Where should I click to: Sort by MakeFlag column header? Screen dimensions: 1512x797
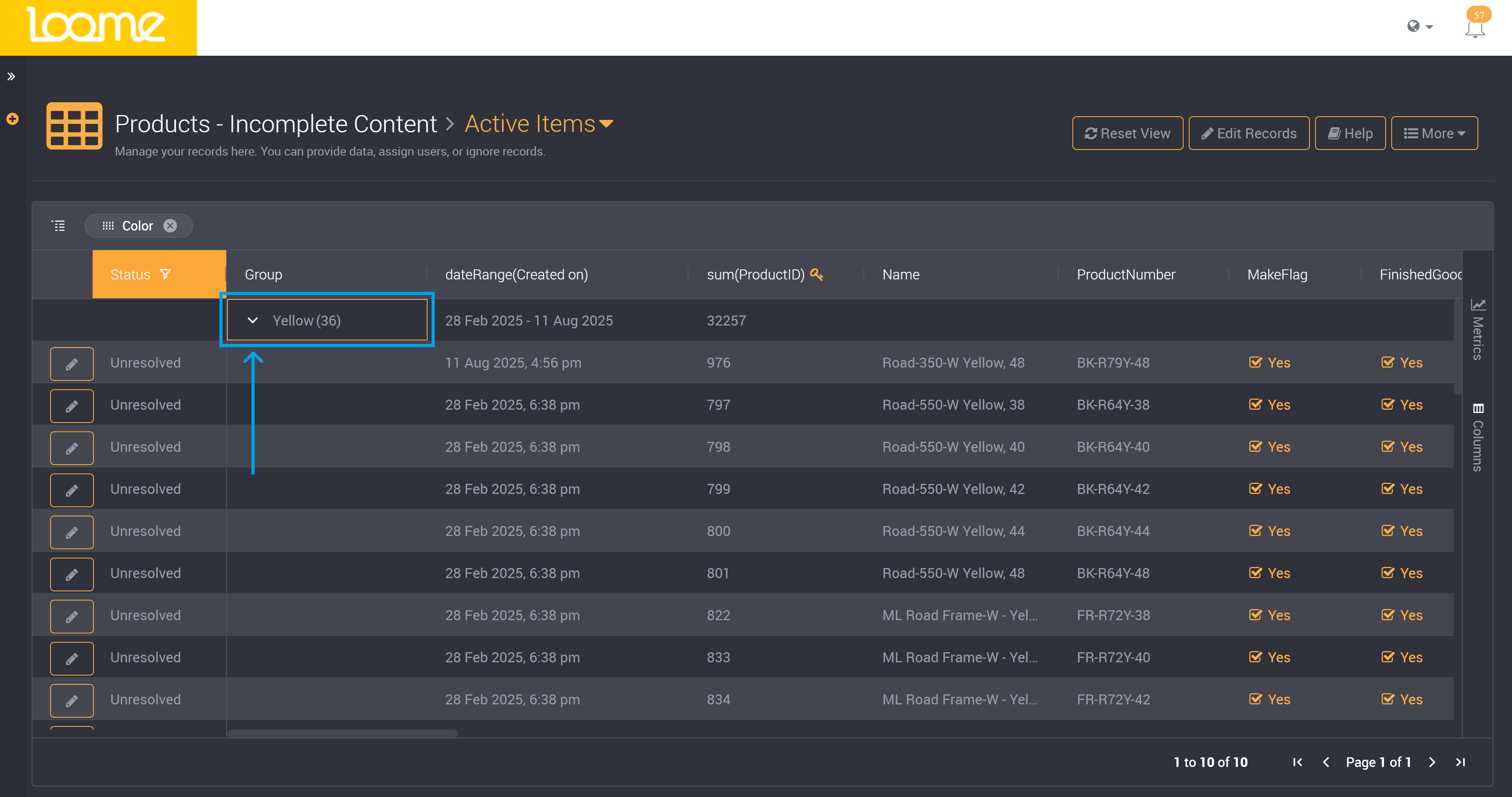(1277, 275)
